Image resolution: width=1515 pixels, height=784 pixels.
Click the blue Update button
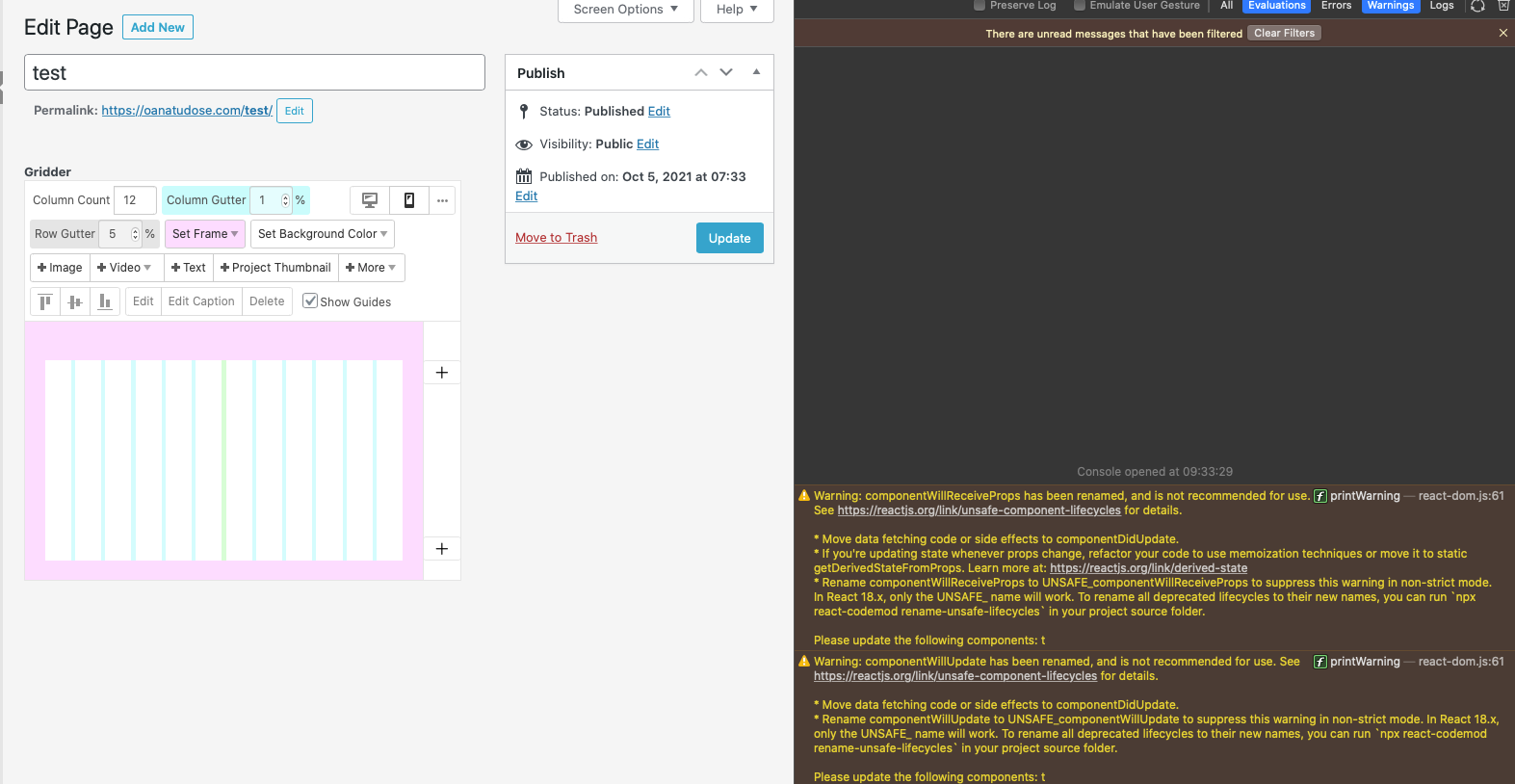coord(729,238)
